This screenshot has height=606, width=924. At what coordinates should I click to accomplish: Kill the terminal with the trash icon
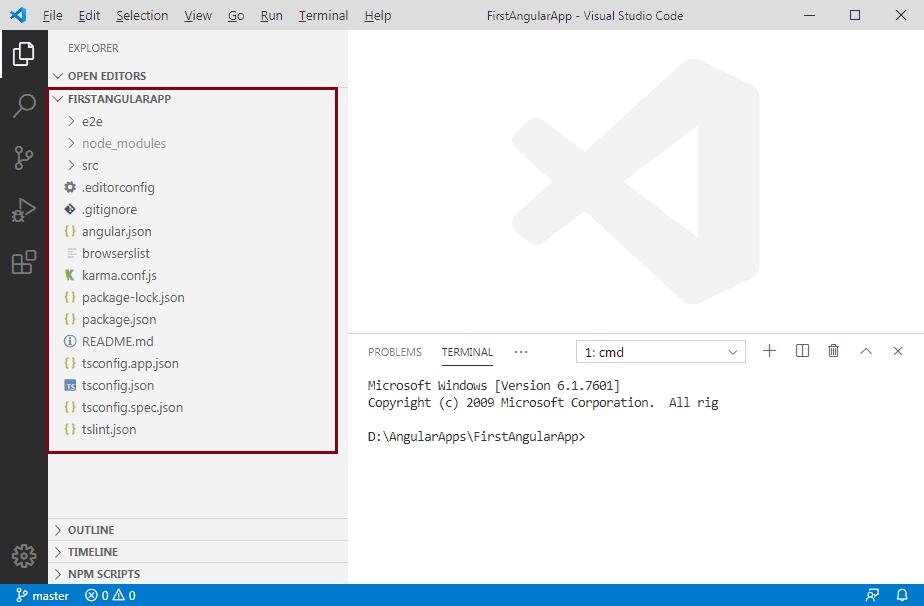tap(834, 351)
